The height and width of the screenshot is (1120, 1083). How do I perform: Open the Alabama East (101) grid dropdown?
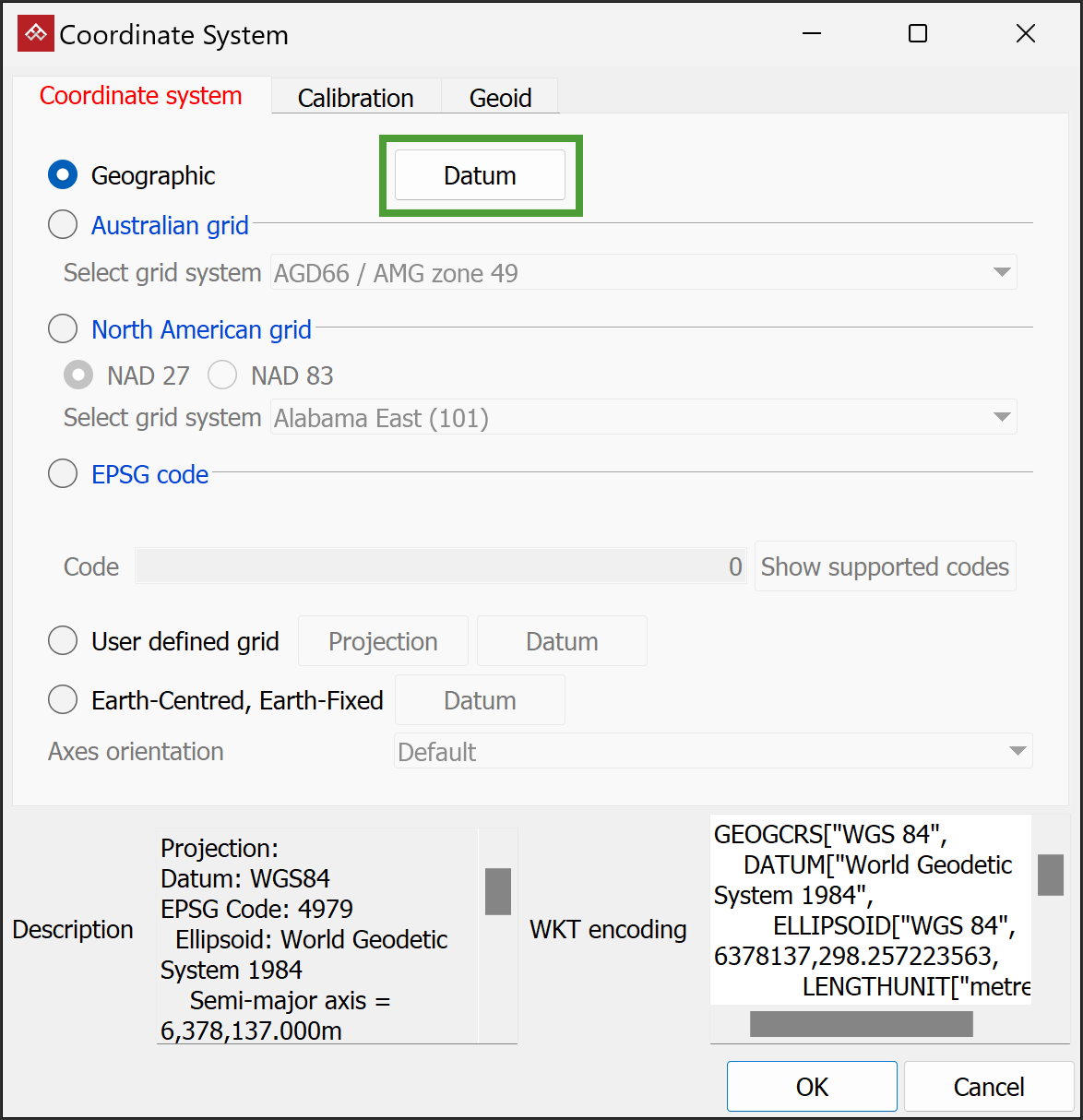click(644, 417)
